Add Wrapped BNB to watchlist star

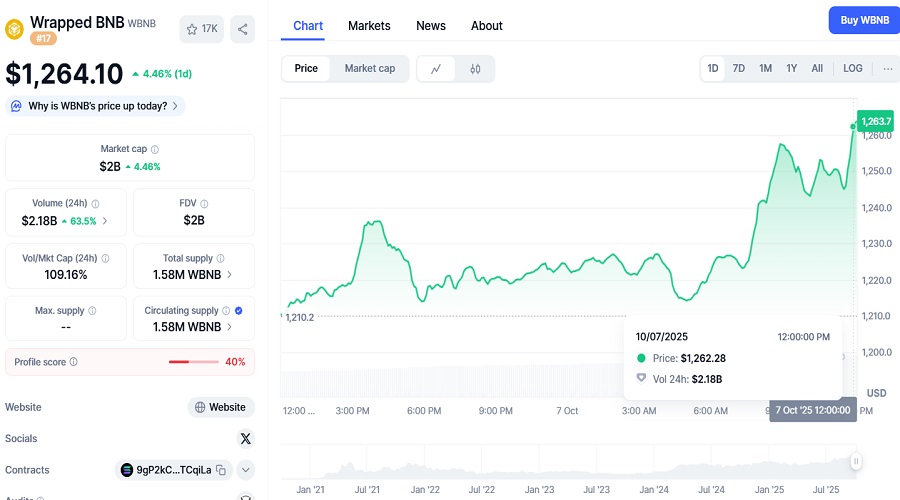(x=203, y=29)
